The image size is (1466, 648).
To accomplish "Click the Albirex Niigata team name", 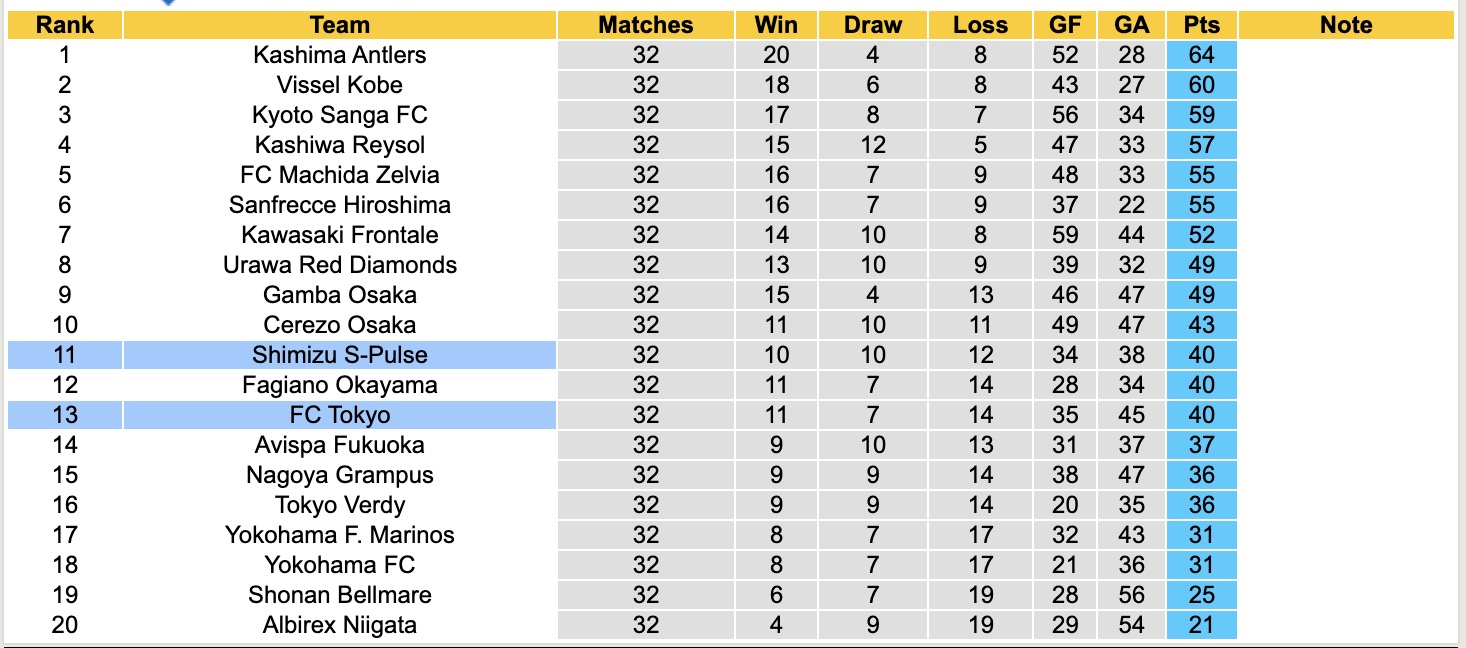I will click(x=339, y=625).
